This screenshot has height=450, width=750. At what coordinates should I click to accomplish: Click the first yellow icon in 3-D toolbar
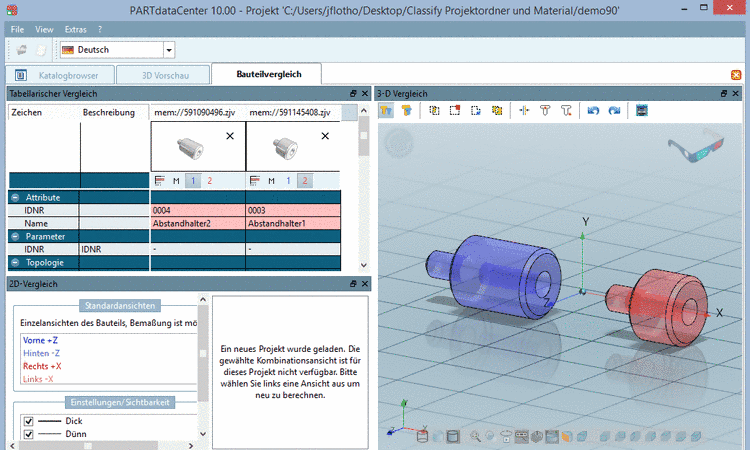pyautogui.click(x=386, y=110)
